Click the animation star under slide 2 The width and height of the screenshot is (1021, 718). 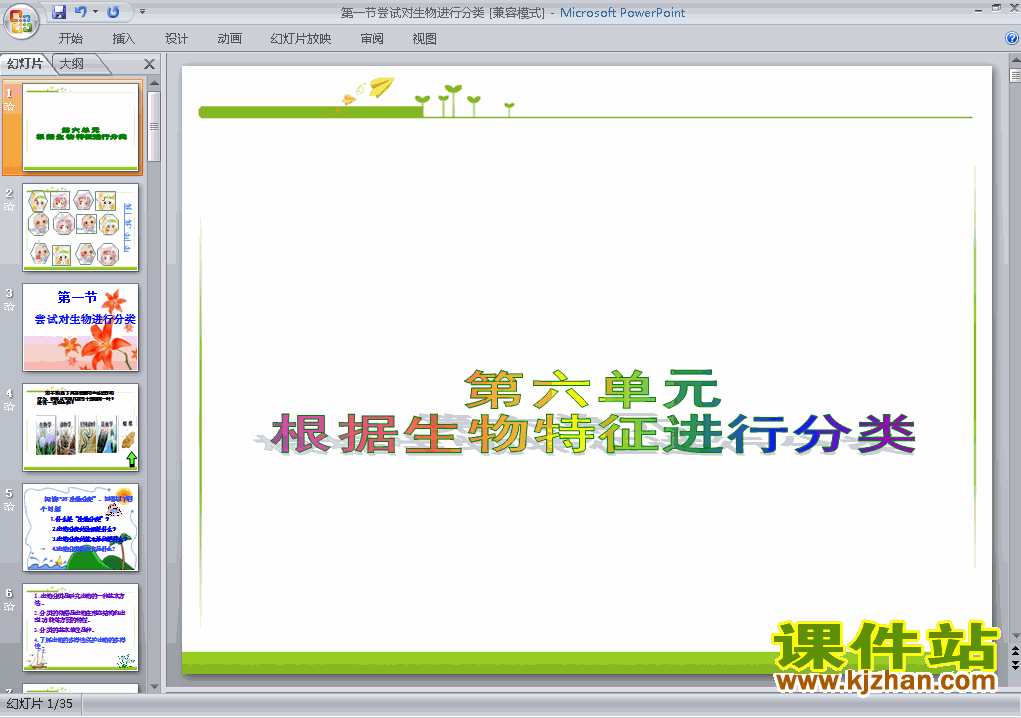point(9,207)
